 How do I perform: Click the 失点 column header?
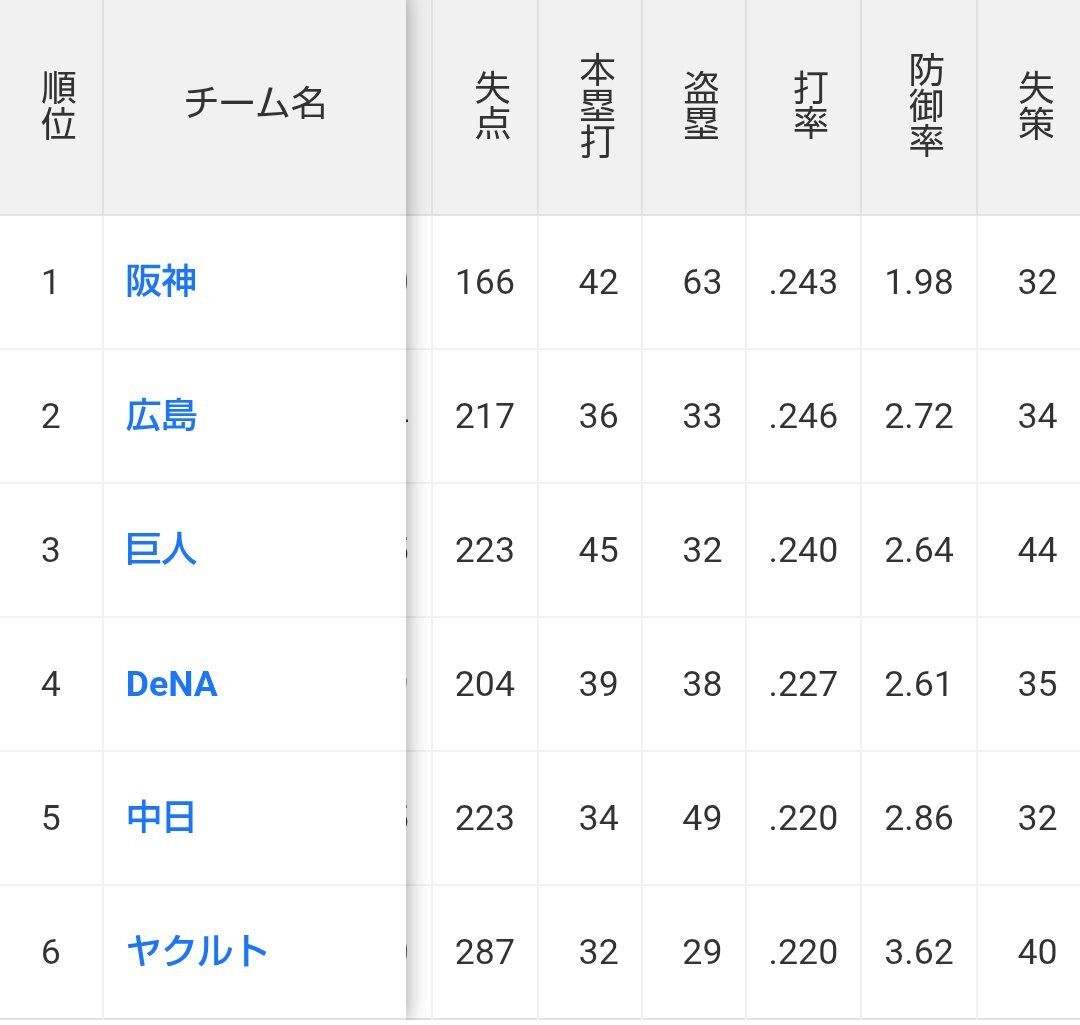pyautogui.click(x=492, y=106)
